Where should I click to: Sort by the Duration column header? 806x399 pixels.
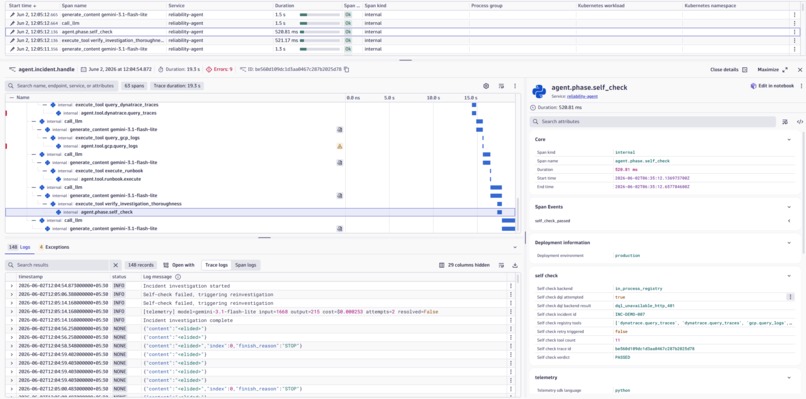point(284,5)
